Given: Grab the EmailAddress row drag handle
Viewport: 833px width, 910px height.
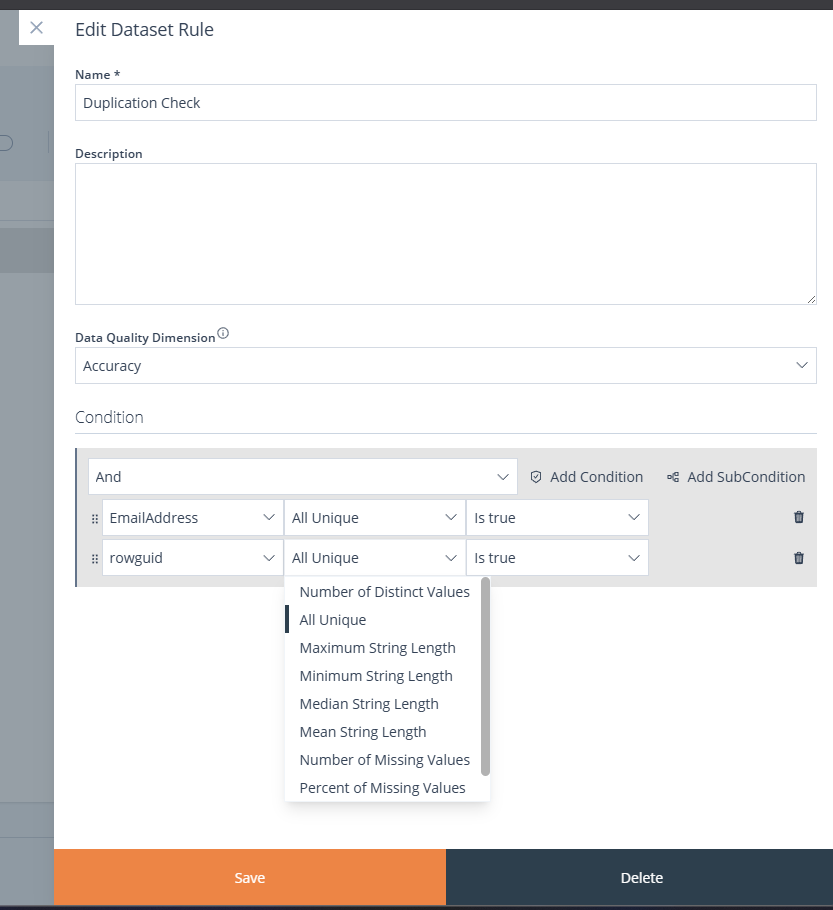Looking at the screenshot, I should coord(95,518).
